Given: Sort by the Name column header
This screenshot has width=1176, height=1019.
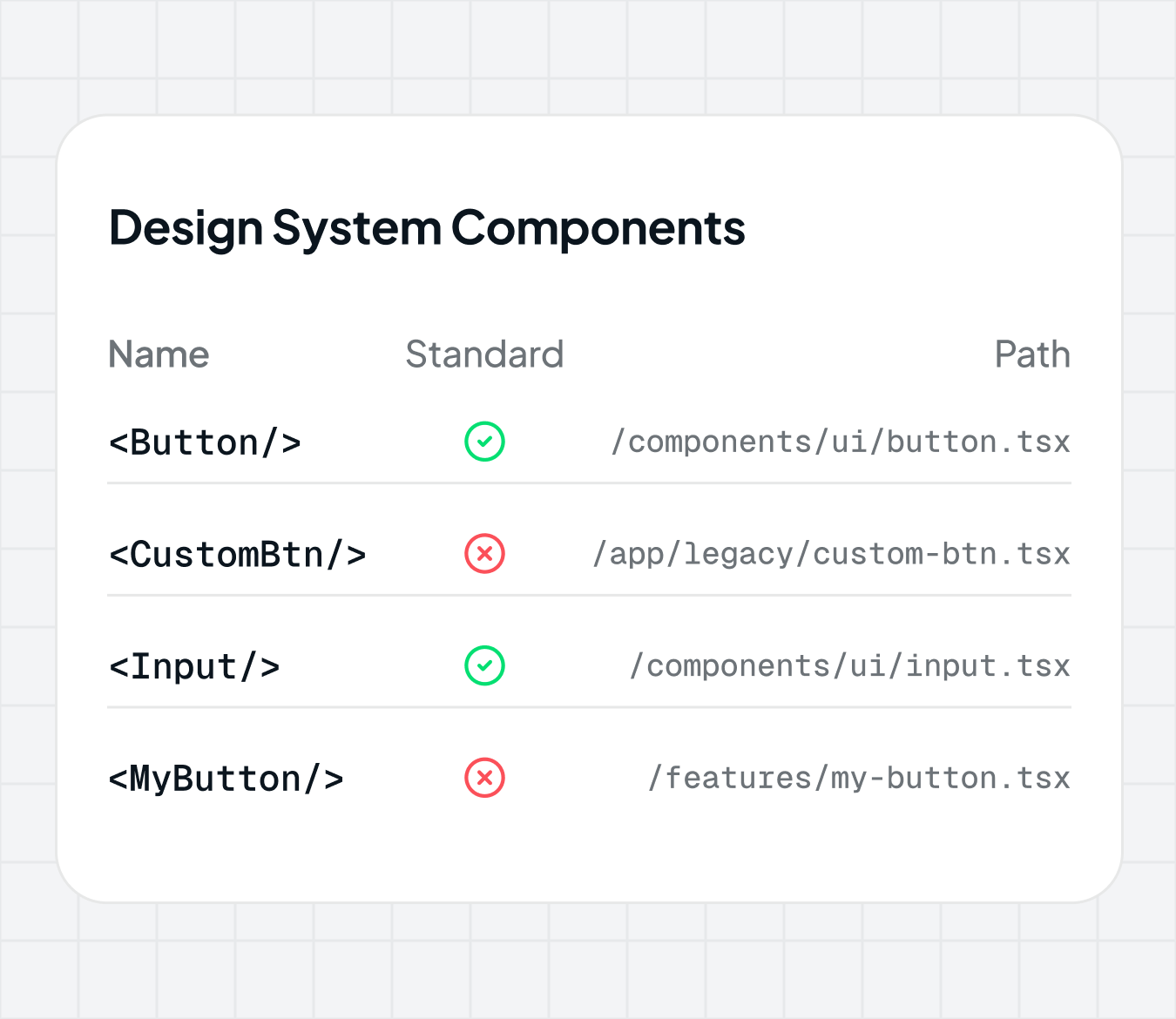Looking at the screenshot, I should pyautogui.click(x=159, y=354).
